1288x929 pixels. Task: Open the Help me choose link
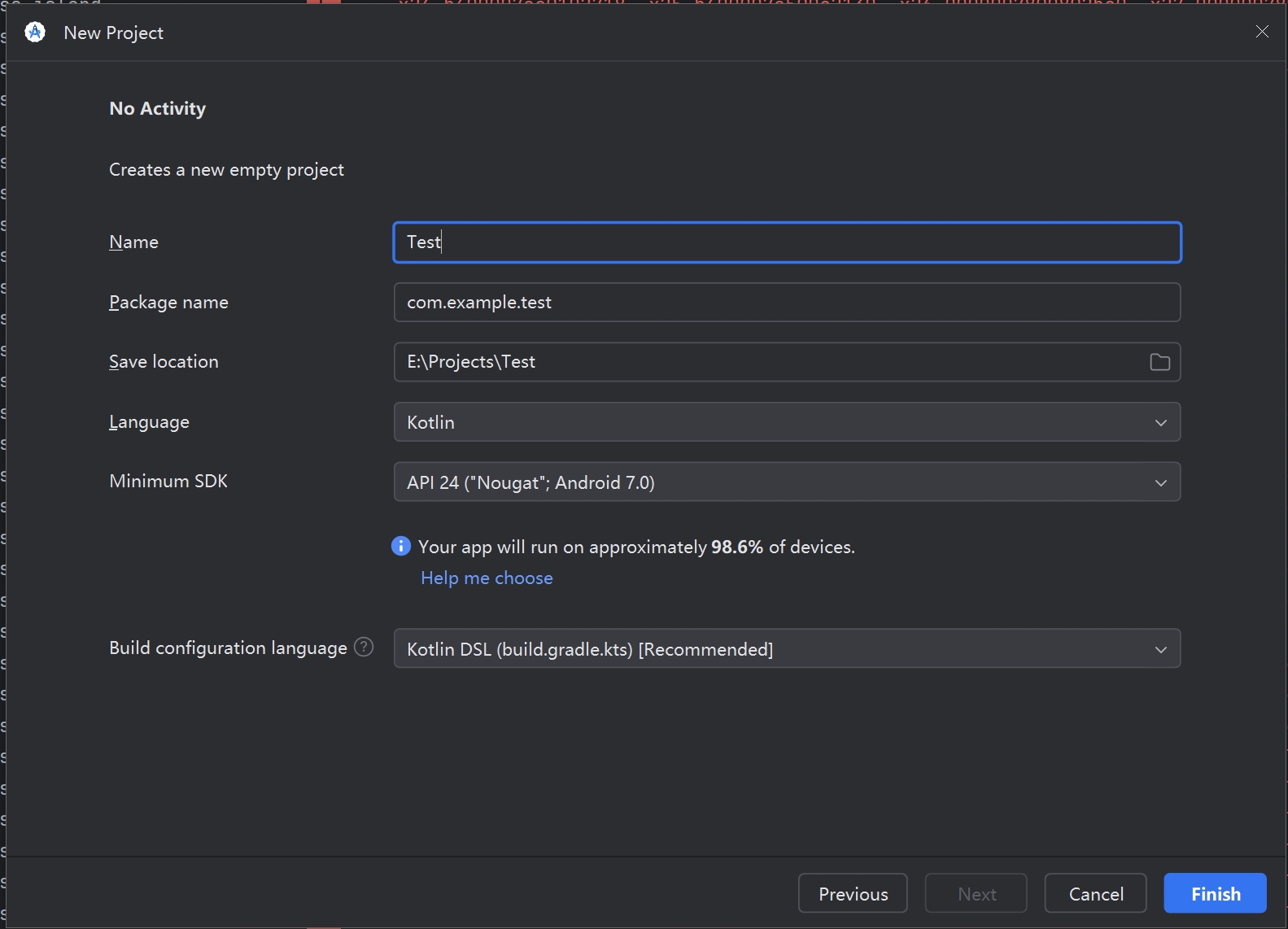(x=487, y=578)
